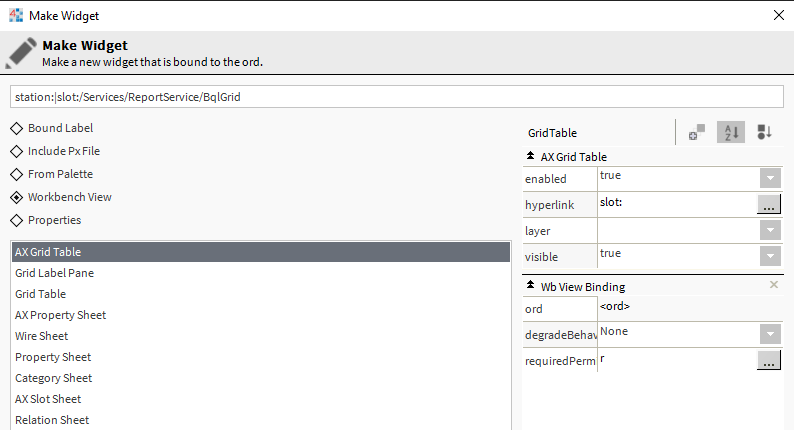Choose Wire Sheet from the view list
Screen dimensions: 794x430
(42, 336)
